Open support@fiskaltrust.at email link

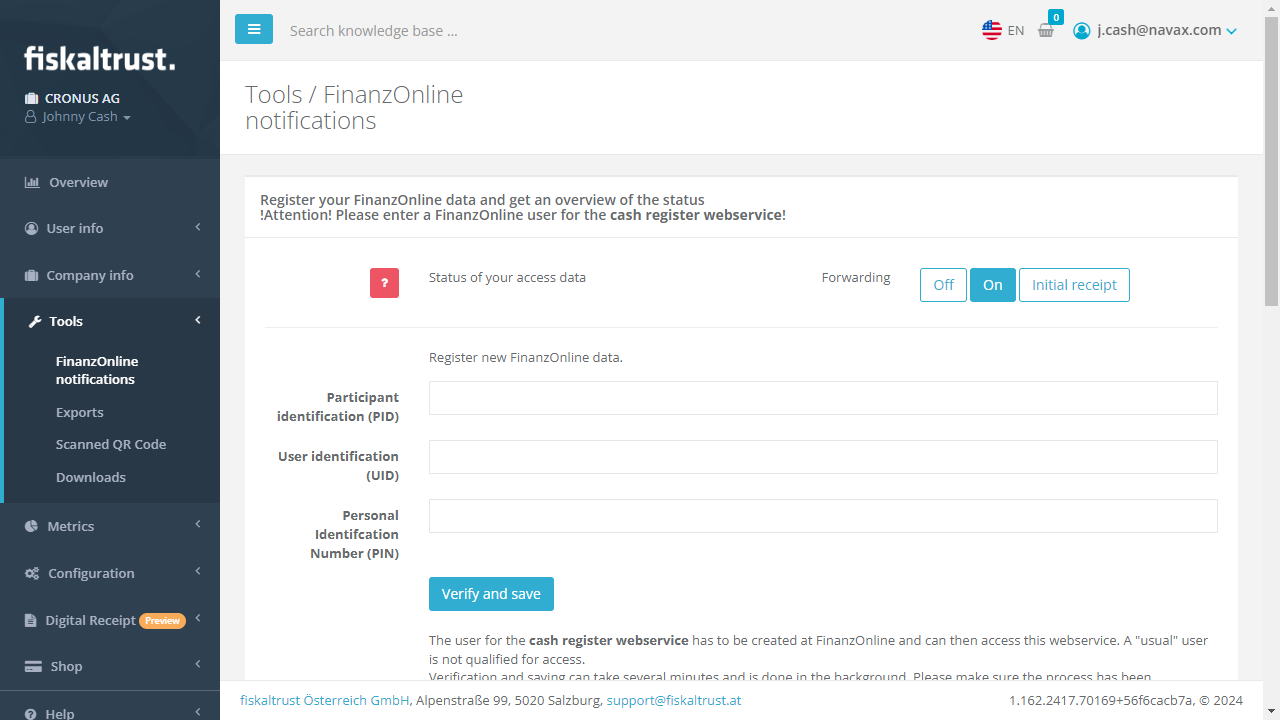point(674,700)
